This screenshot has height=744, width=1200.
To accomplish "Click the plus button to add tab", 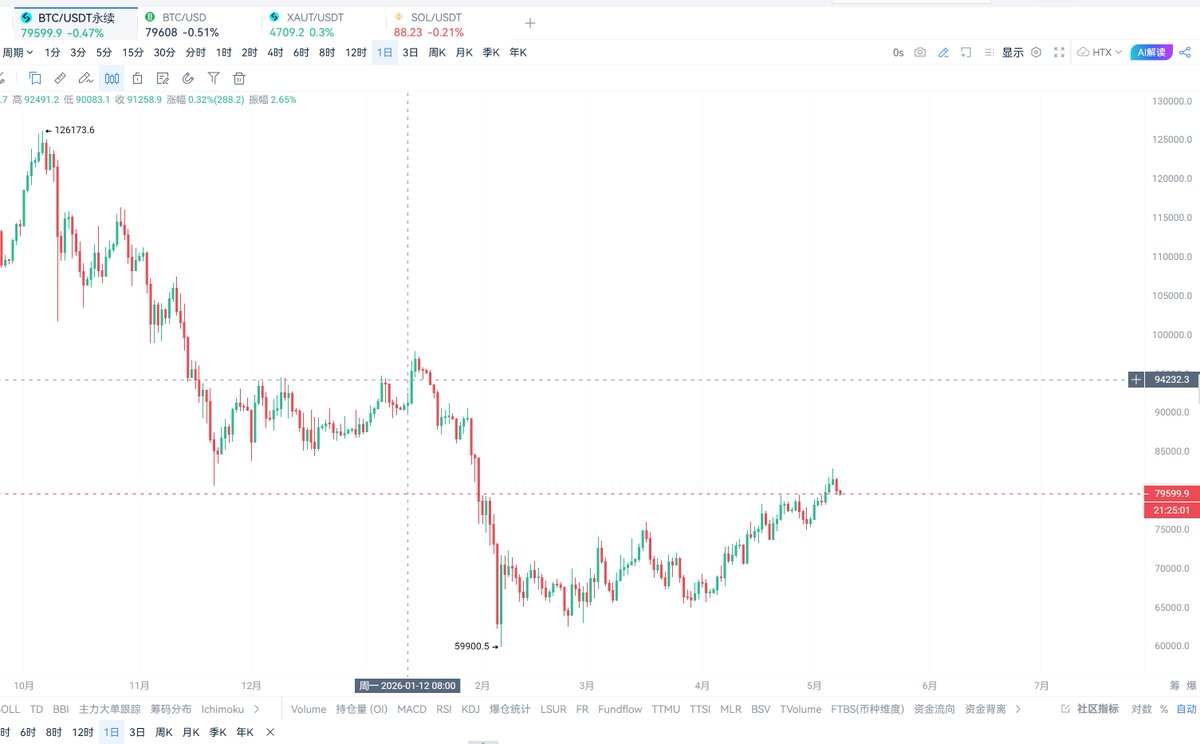I will coord(530,23).
